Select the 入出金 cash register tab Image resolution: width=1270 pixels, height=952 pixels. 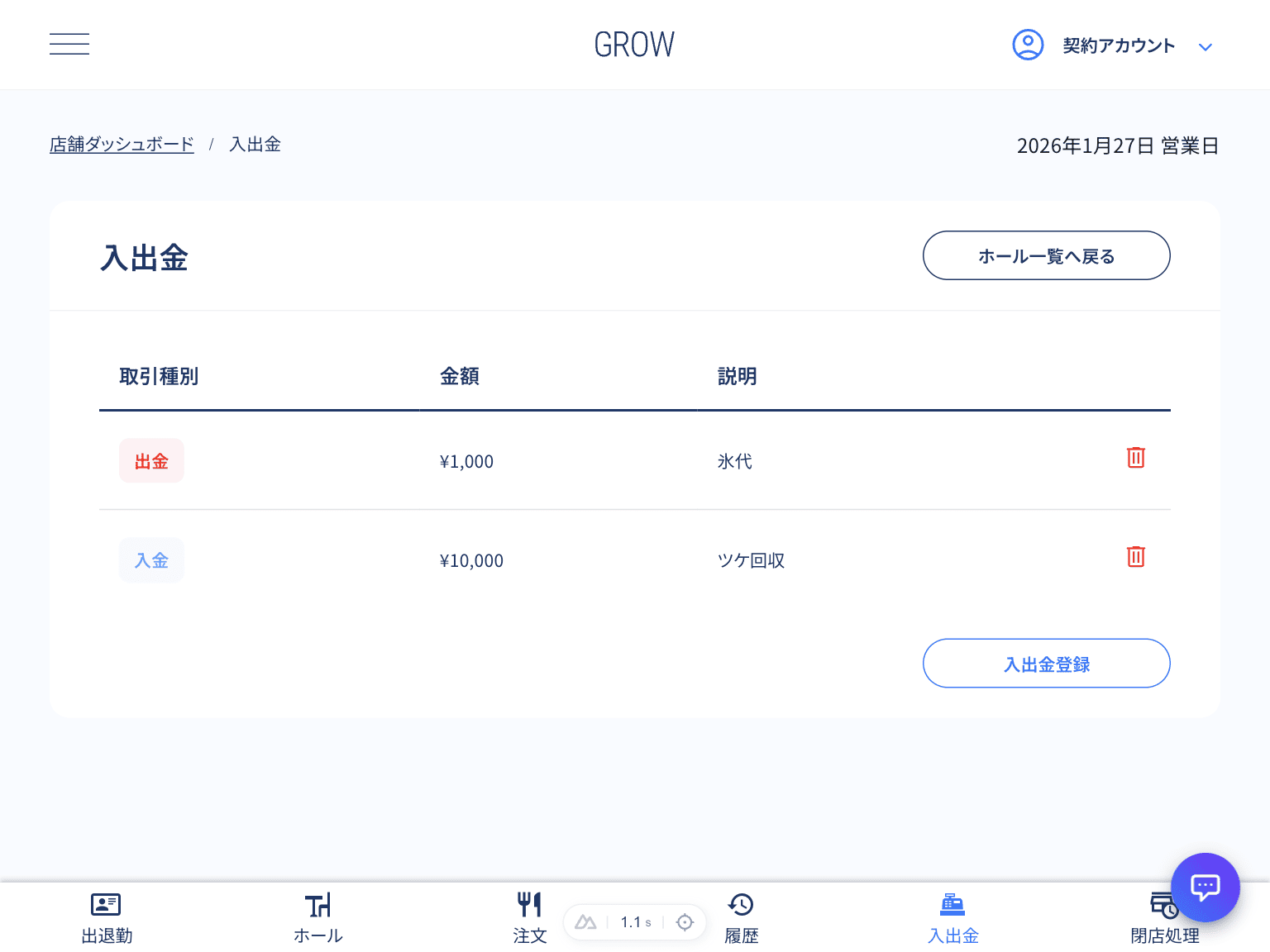point(952,918)
